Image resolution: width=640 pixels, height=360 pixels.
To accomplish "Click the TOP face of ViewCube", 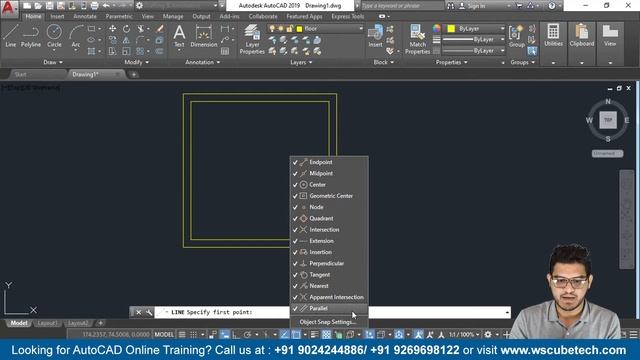I will tap(608, 120).
